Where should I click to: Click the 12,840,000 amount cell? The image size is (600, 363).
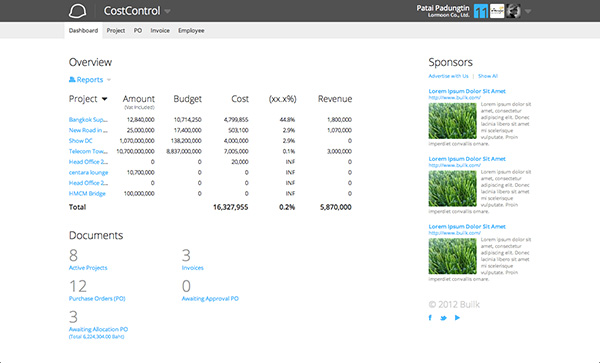tap(140, 120)
